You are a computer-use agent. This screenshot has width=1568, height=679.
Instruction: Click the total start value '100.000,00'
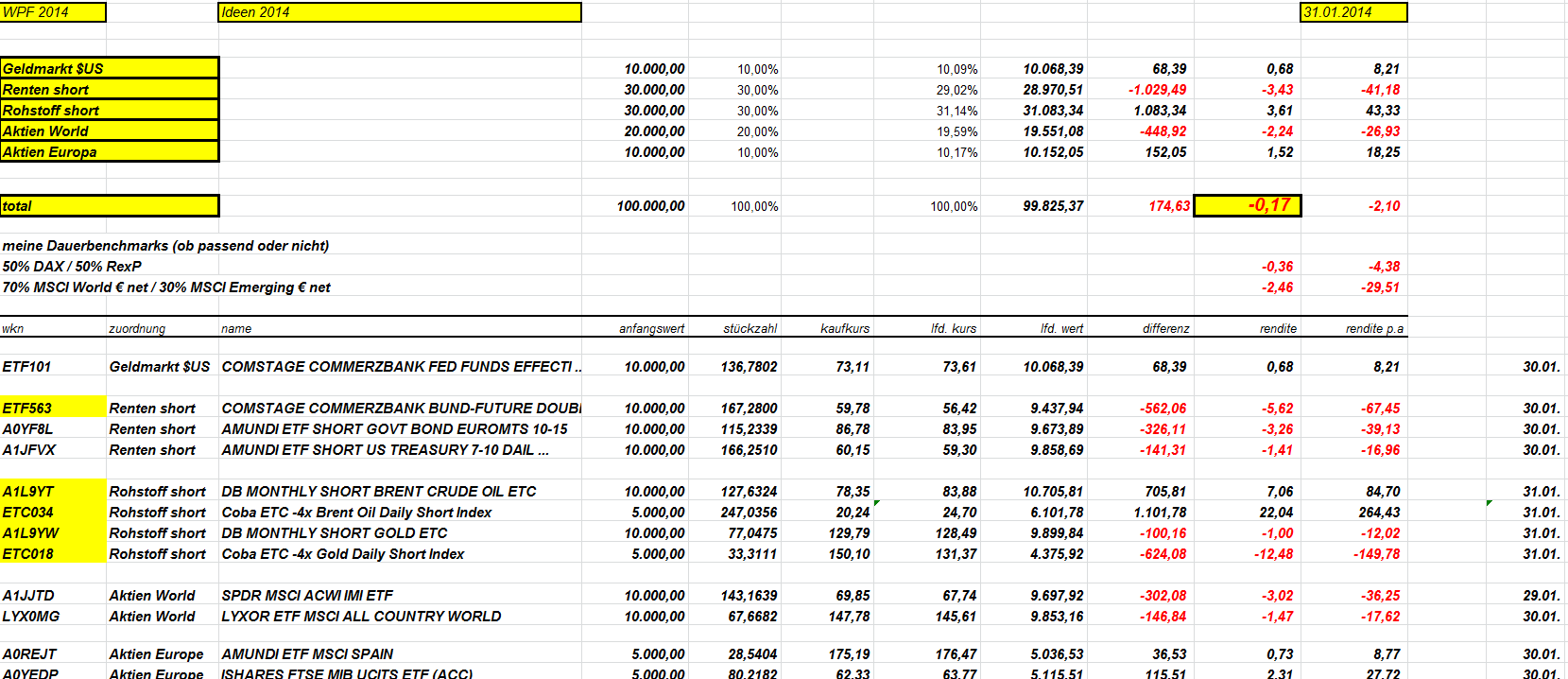tap(650, 206)
